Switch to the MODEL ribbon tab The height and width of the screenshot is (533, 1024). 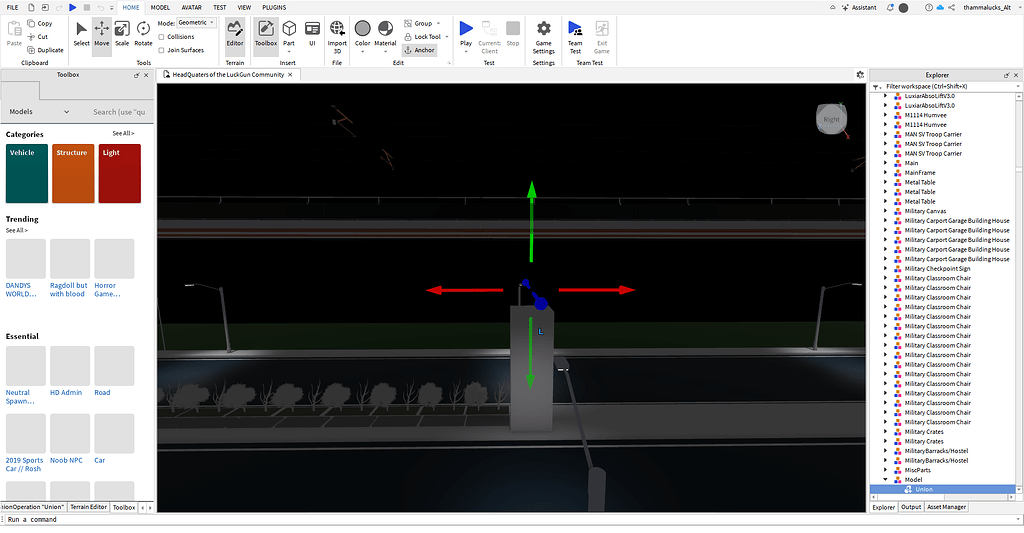coord(160,8)
